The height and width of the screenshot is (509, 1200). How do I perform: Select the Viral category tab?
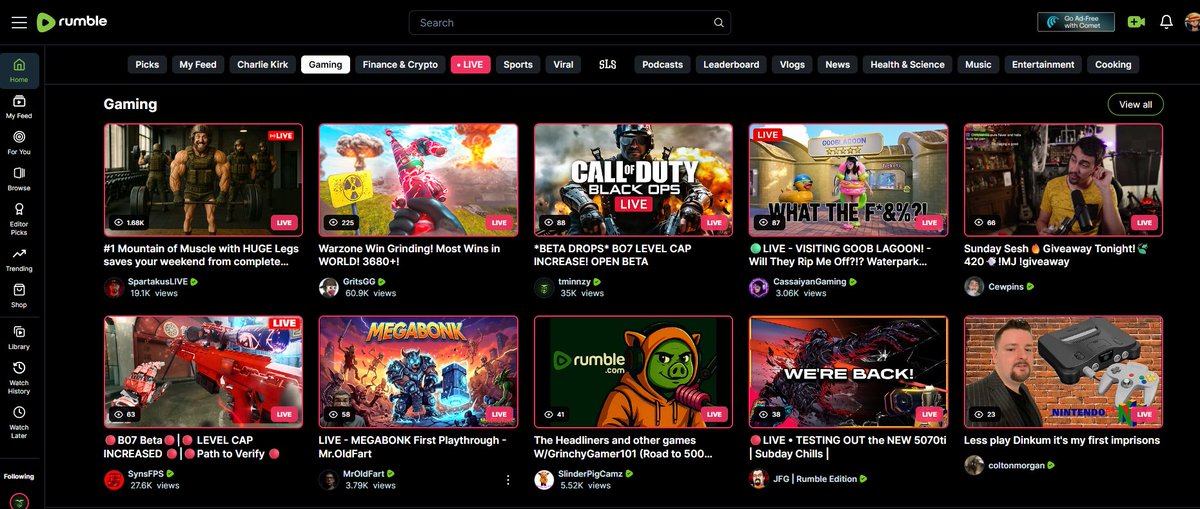click(x=564, y=64)
